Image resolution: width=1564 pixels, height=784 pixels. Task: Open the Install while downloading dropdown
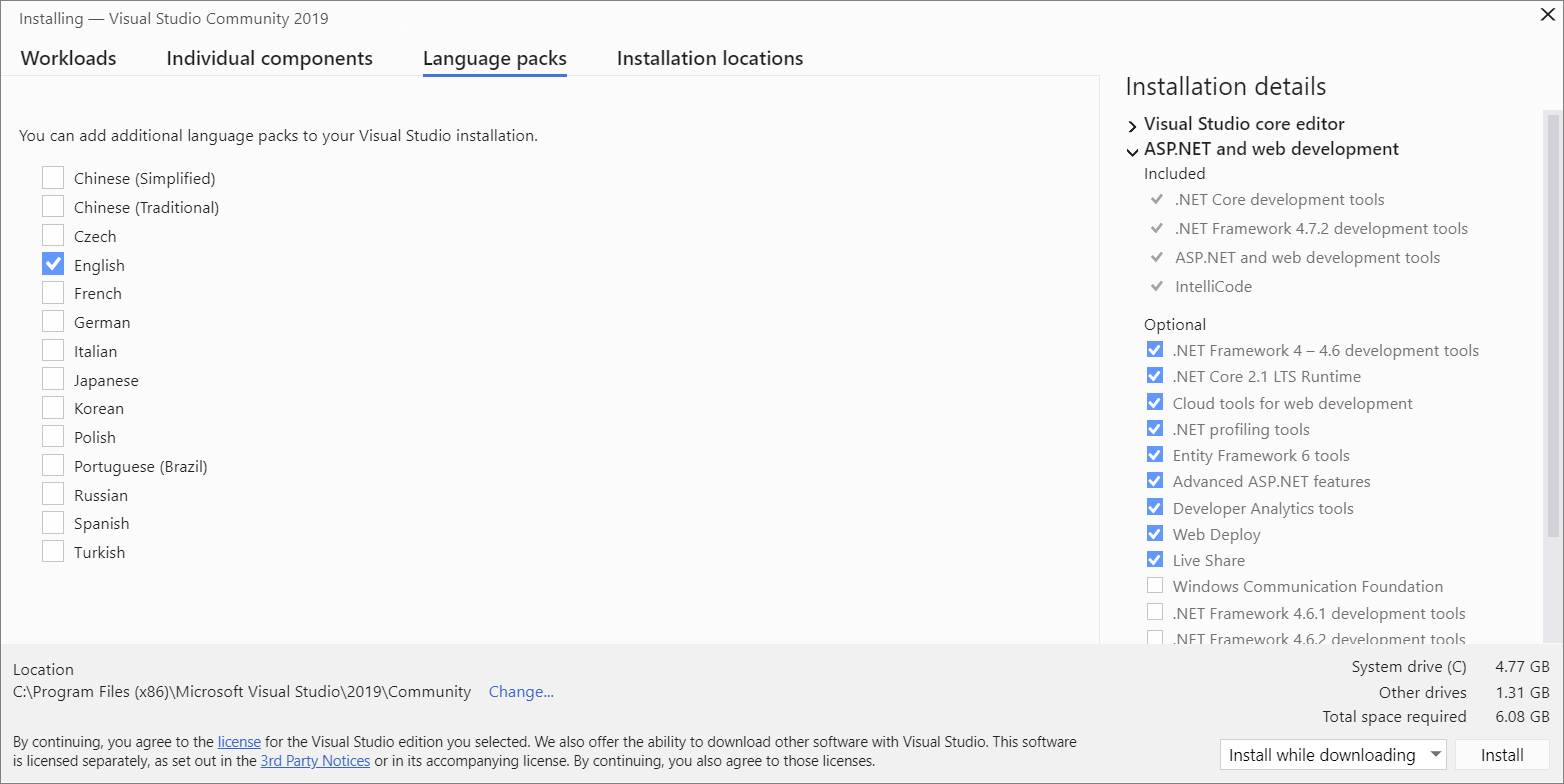(x=1436, y=754)
